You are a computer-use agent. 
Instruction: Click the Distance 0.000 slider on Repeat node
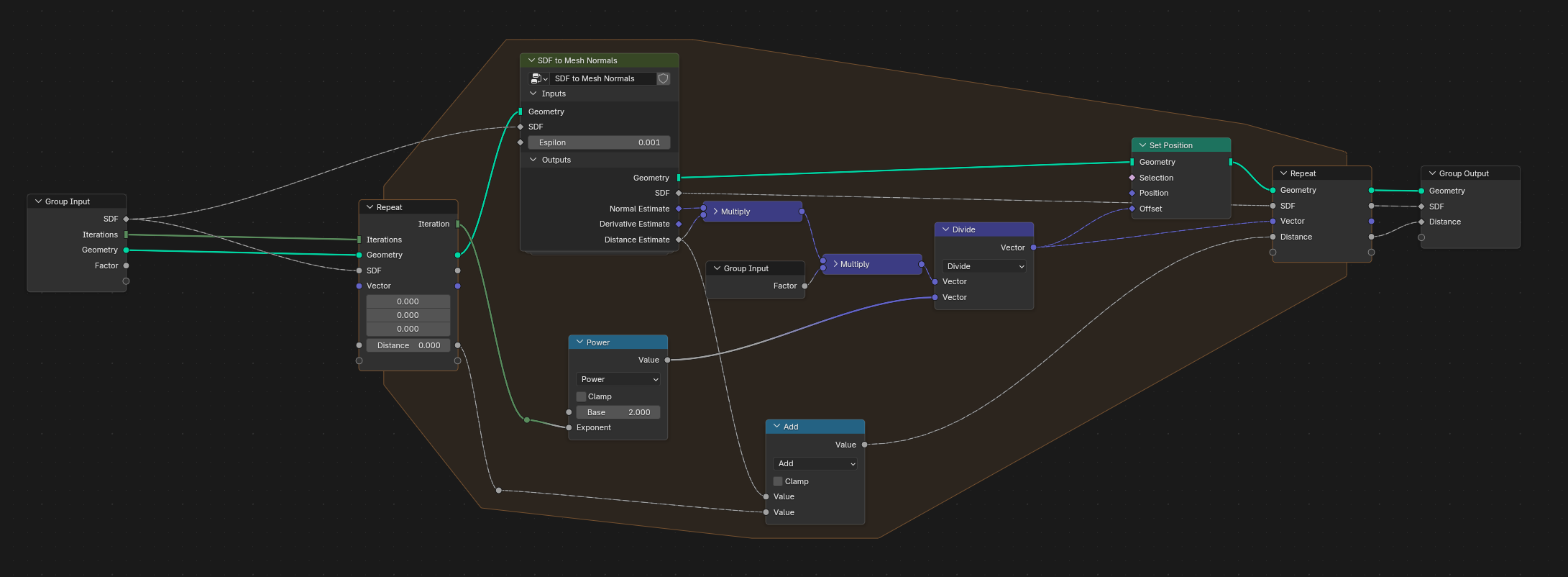coord(408,345)
